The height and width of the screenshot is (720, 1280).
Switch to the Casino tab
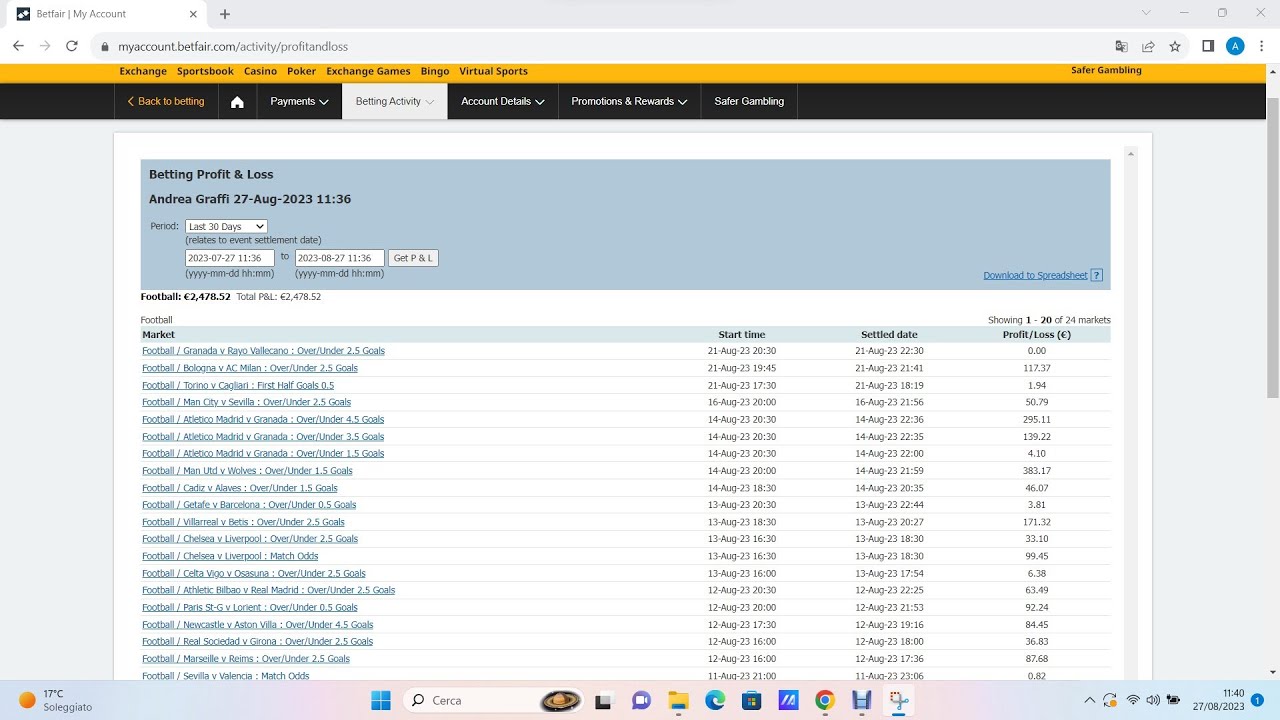click(x=260, y=71)
